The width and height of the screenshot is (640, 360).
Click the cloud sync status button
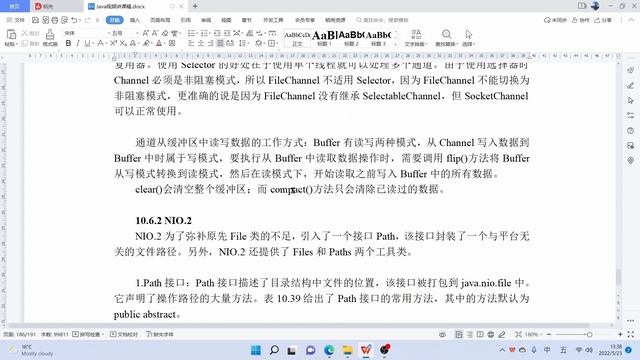pyautogui.click(x=555, y=20)
